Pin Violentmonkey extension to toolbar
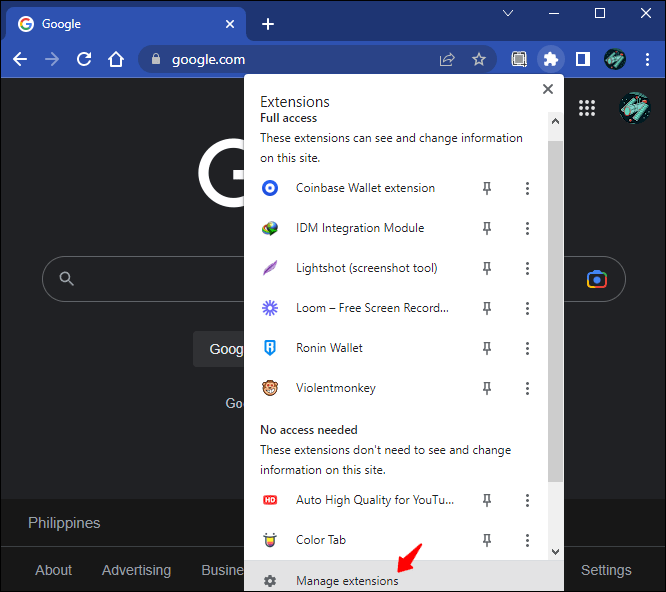Image resolution: width=666 pixels, height=592 pixels. click(x=487, y=388)
